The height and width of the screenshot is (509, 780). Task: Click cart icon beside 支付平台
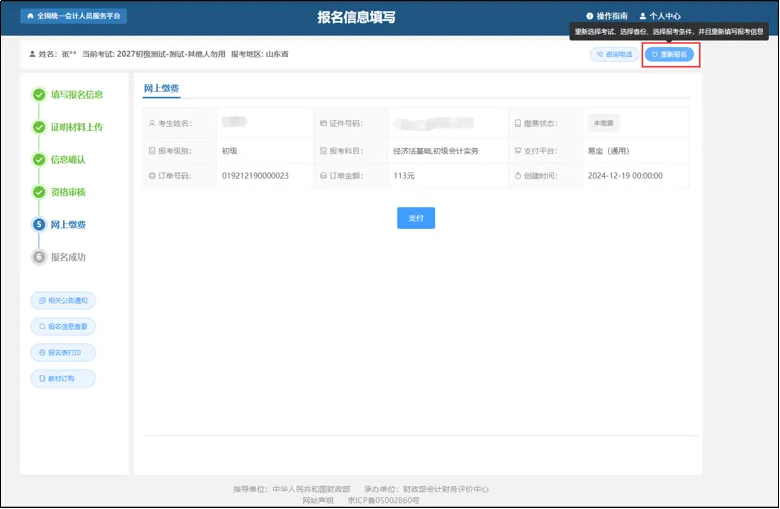[518, 150]
